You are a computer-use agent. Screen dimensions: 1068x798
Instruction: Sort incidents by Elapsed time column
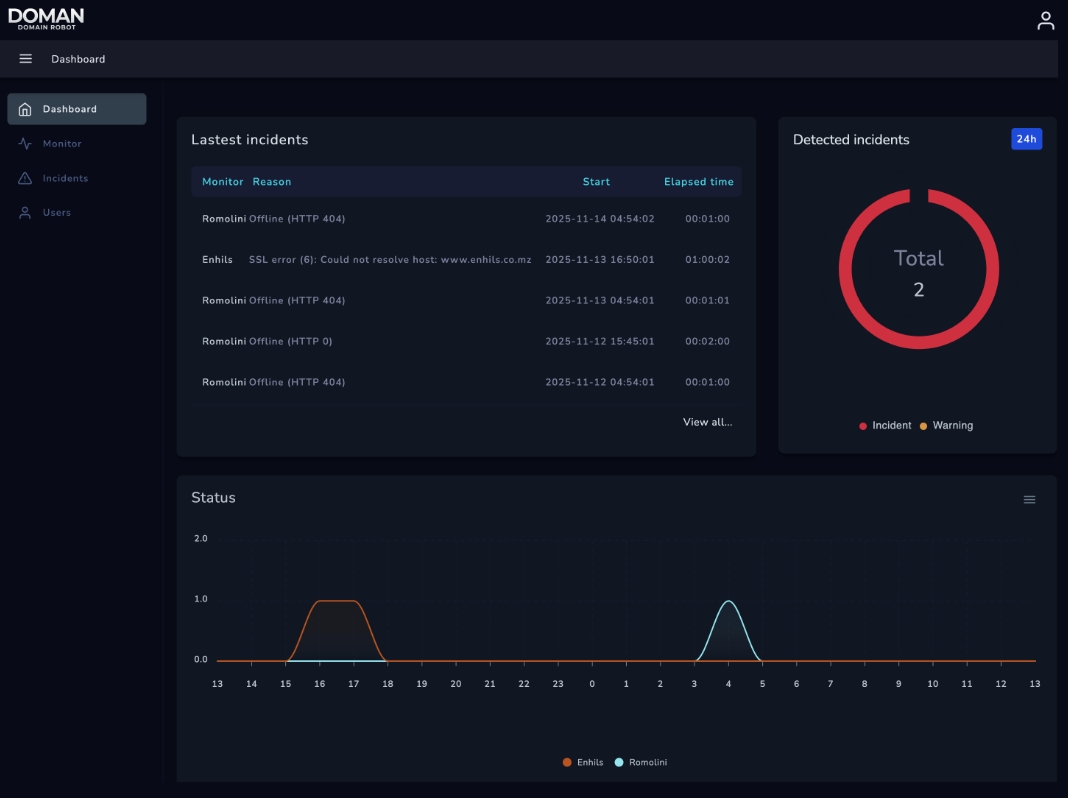click(698, 182)
